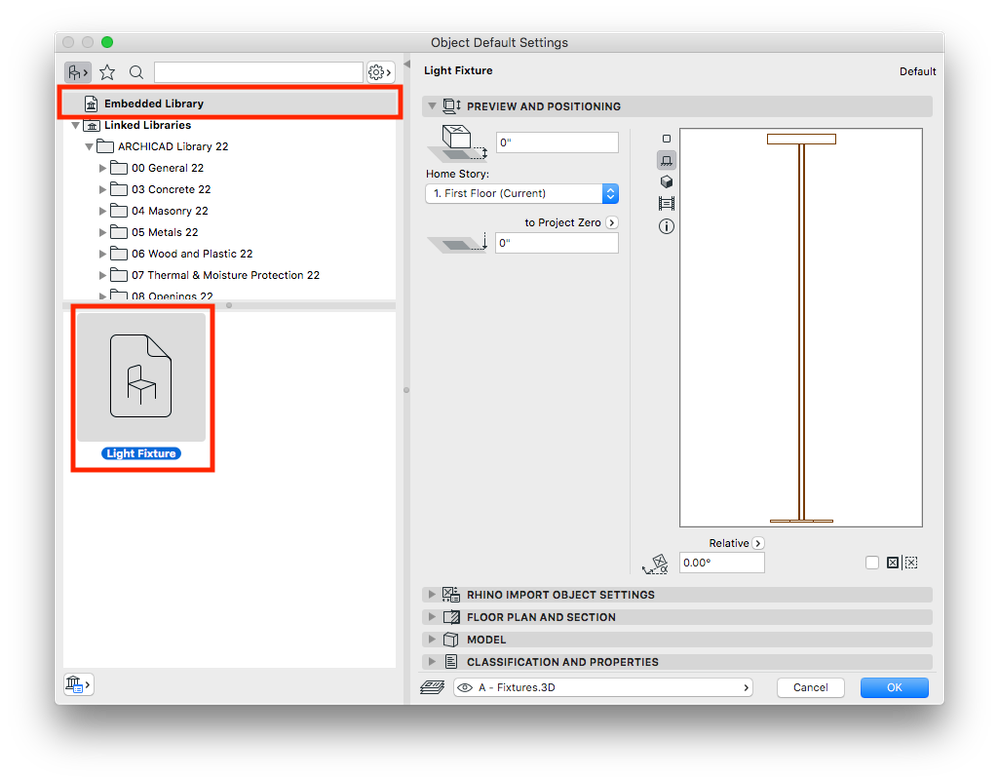The image size is (999, 783).
Task: Show object information via info icon
Action: click(x=666, y=226)
